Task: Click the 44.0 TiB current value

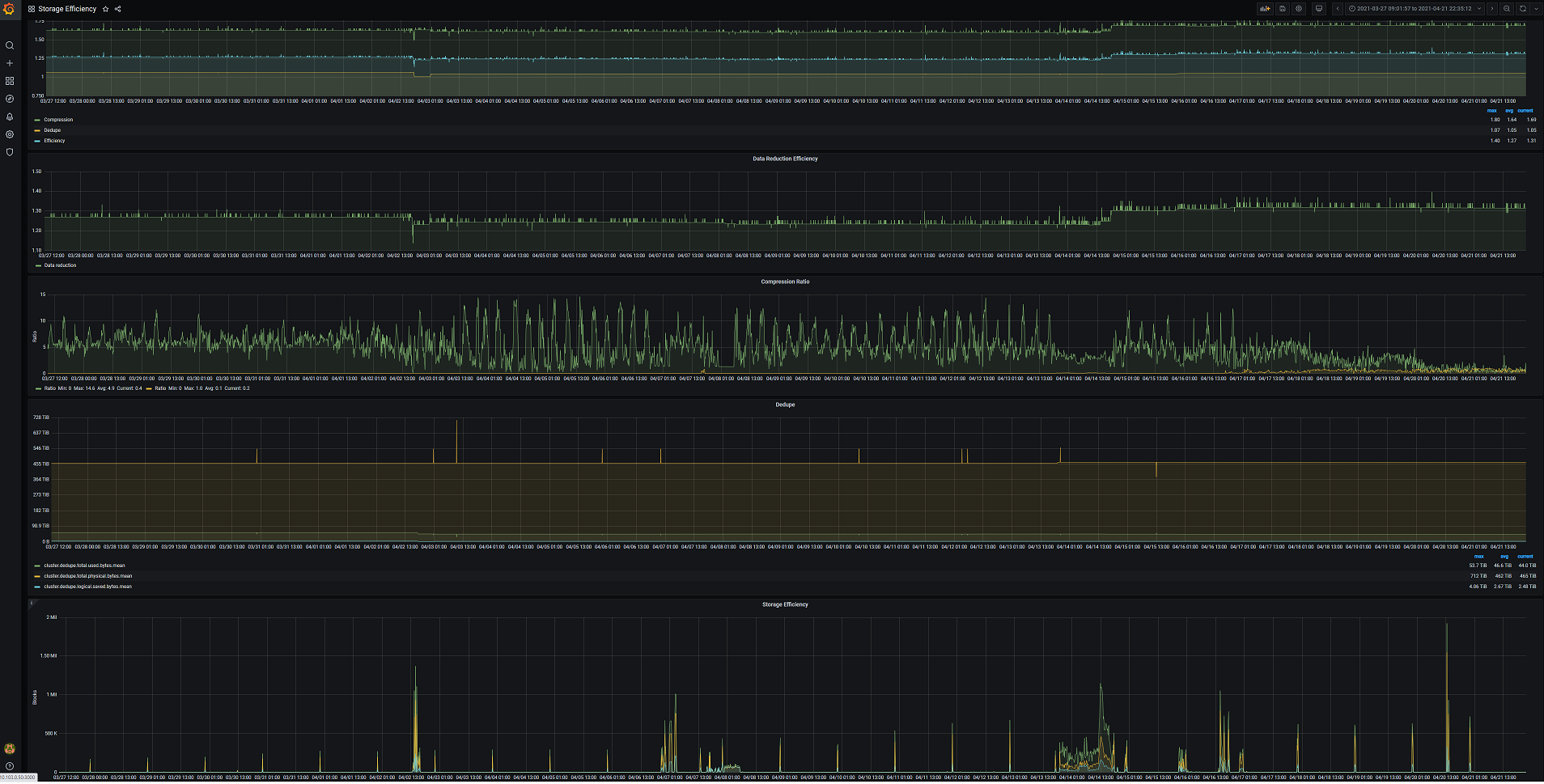Action: [x=1527, y=566]
